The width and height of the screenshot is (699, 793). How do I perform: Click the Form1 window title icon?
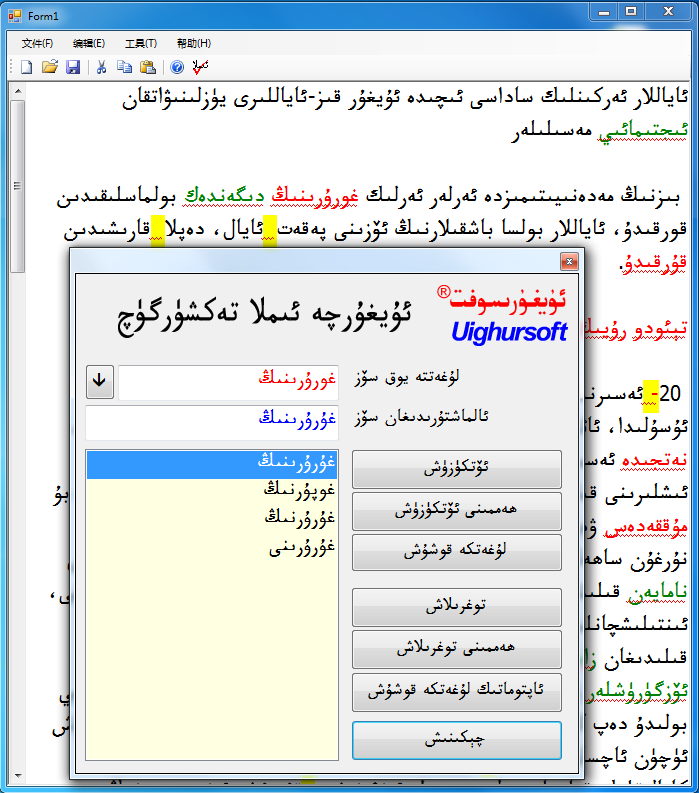[x=14, y=16]
